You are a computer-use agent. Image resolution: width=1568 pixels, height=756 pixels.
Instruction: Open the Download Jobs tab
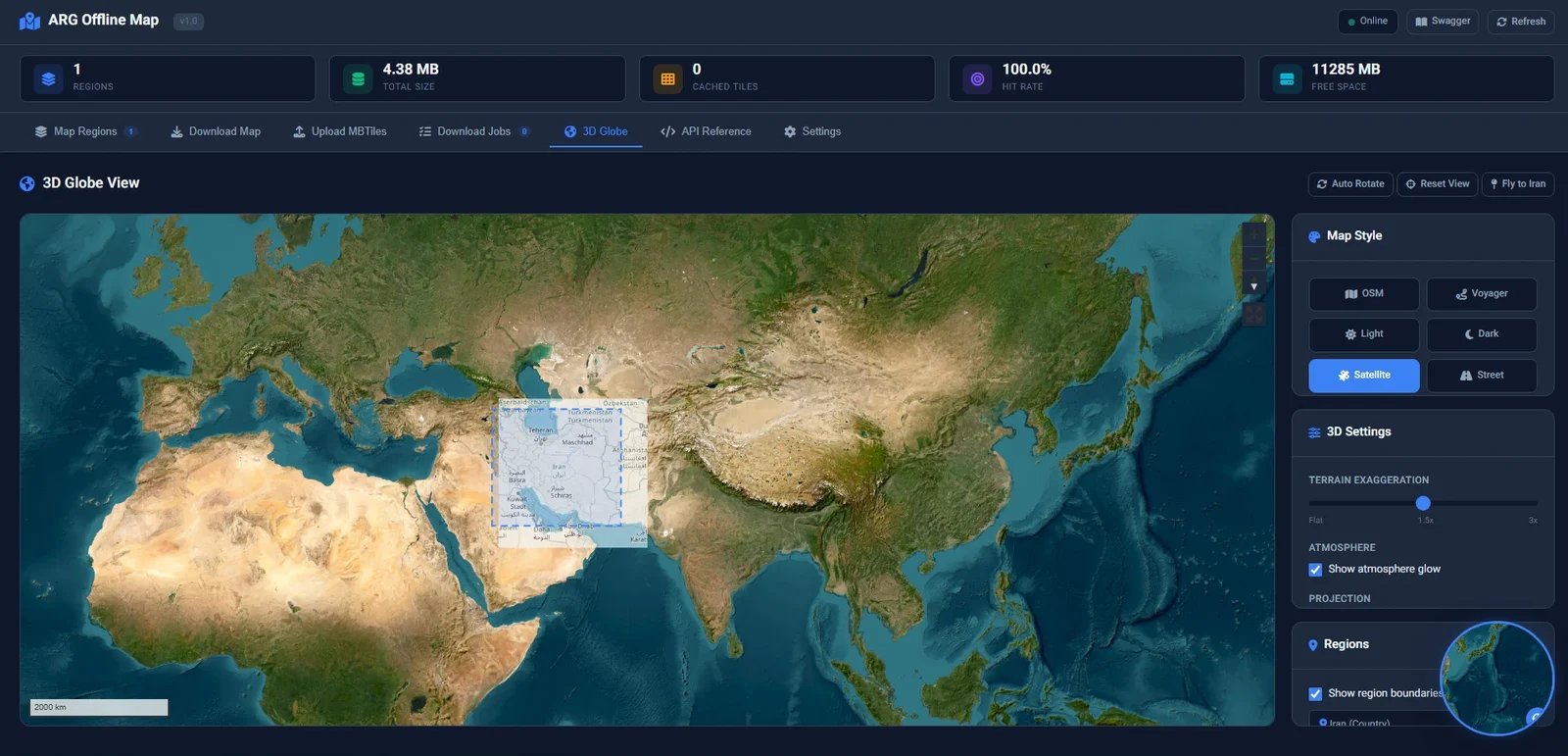coord(474,131)
